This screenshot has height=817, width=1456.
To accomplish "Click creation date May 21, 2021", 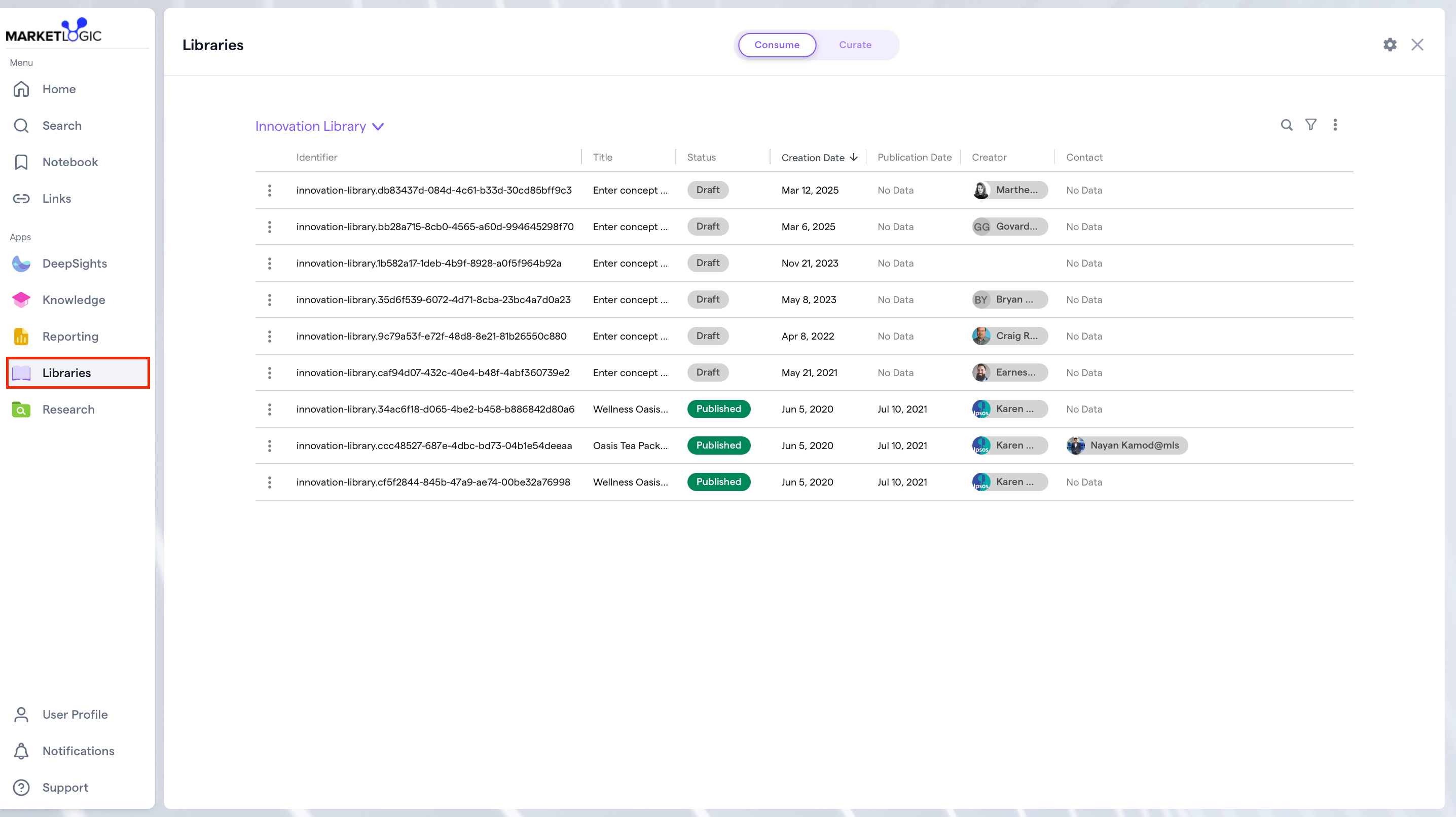I will pos(809,373).
